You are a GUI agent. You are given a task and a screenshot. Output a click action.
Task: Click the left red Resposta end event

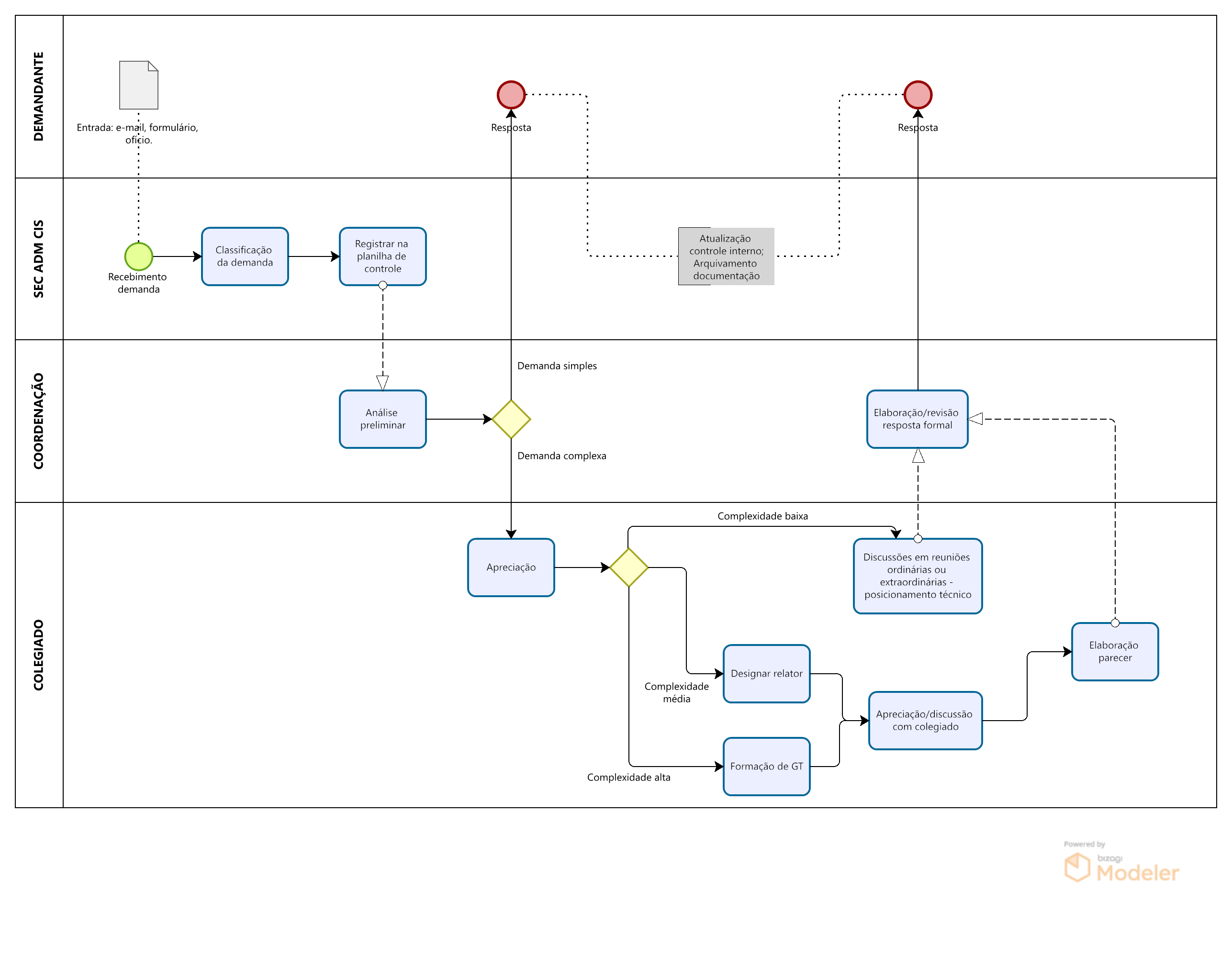511,95
